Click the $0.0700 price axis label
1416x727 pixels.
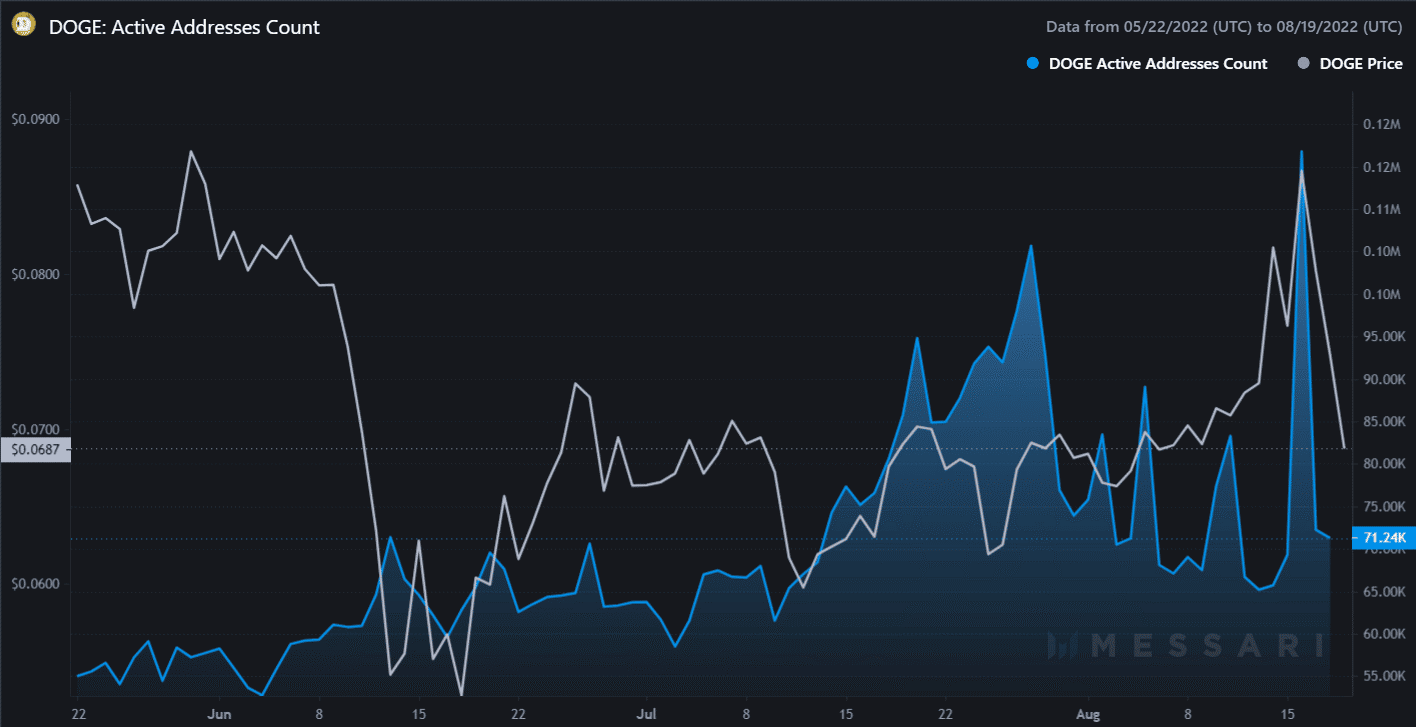pos(36,428)
